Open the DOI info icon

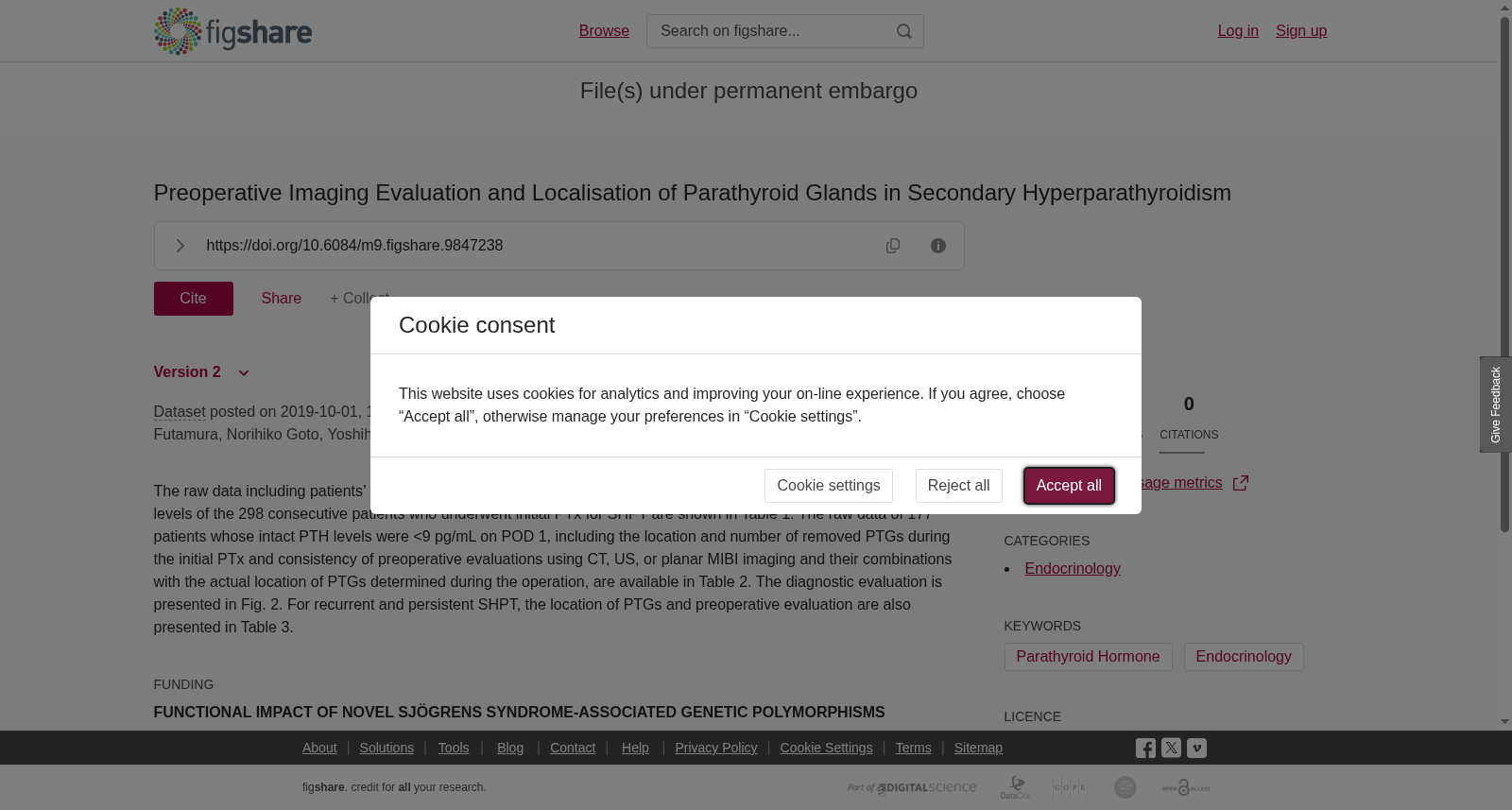pos(938,246)
